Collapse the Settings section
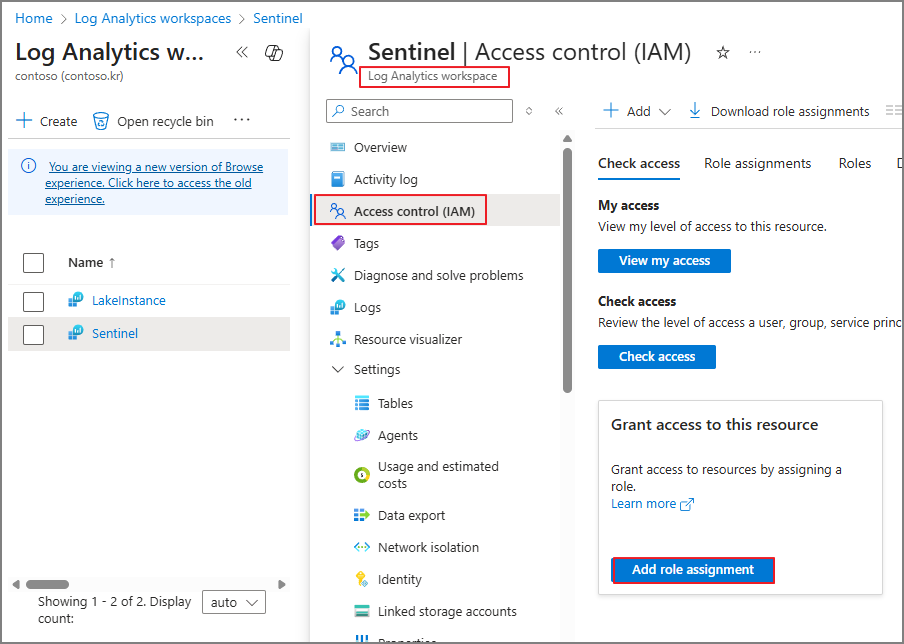This screenshot has height=644, width=904. [338, 369]
